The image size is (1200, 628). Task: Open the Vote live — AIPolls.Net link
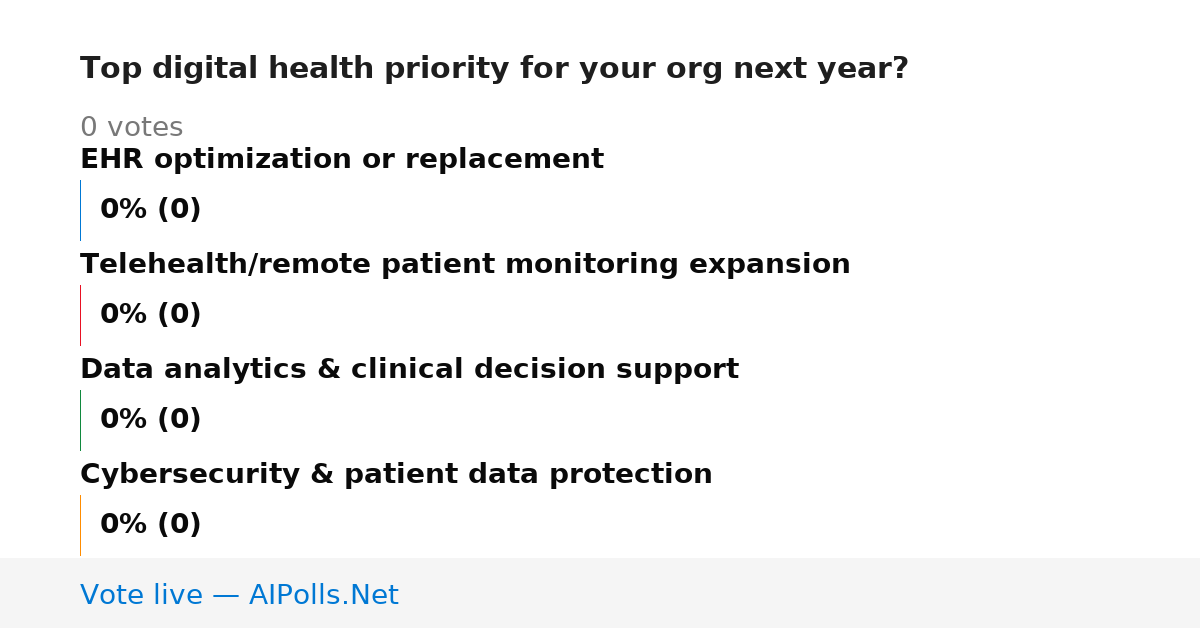(239, 595)
